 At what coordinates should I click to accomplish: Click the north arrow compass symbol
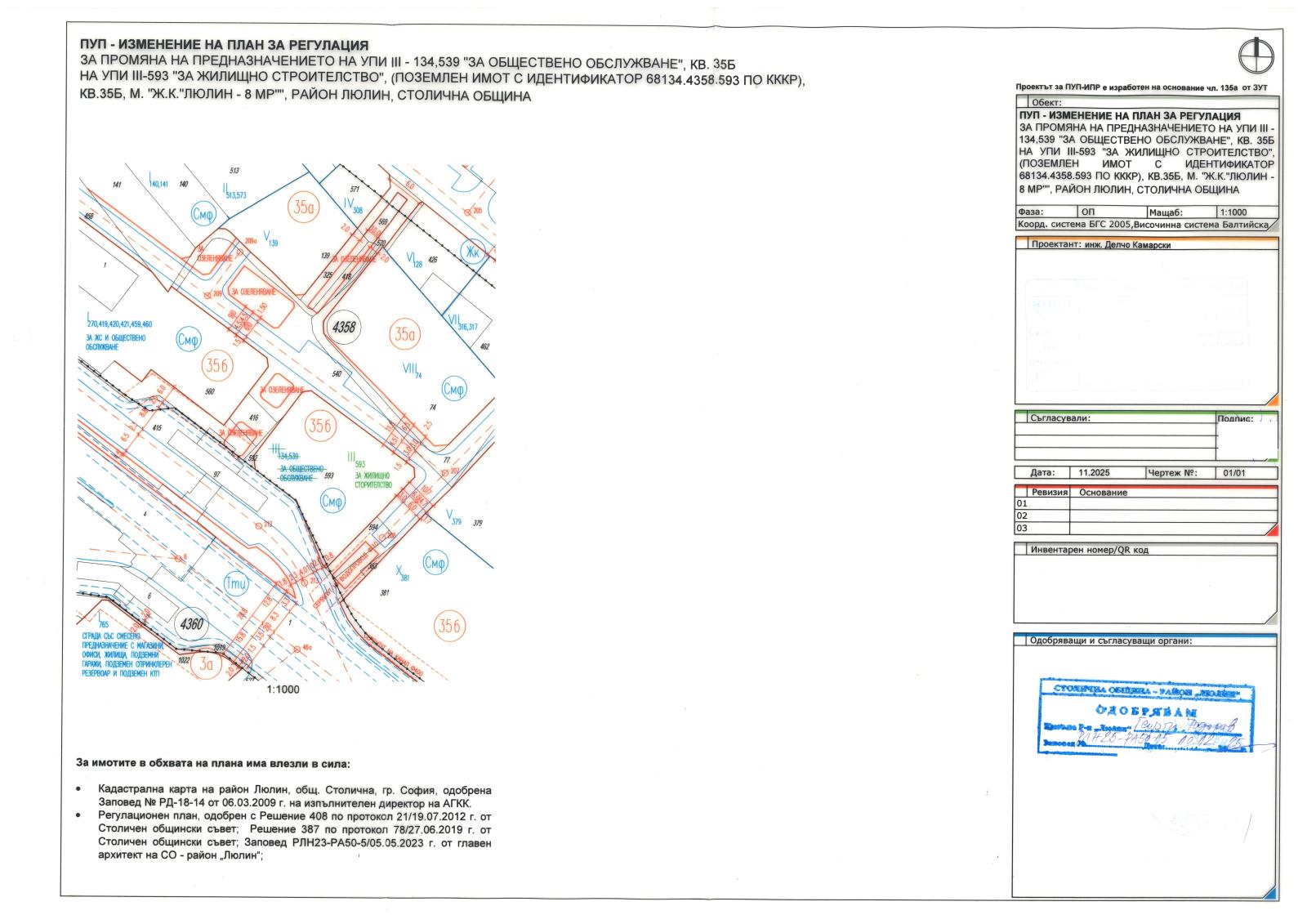pos(1256,56)
